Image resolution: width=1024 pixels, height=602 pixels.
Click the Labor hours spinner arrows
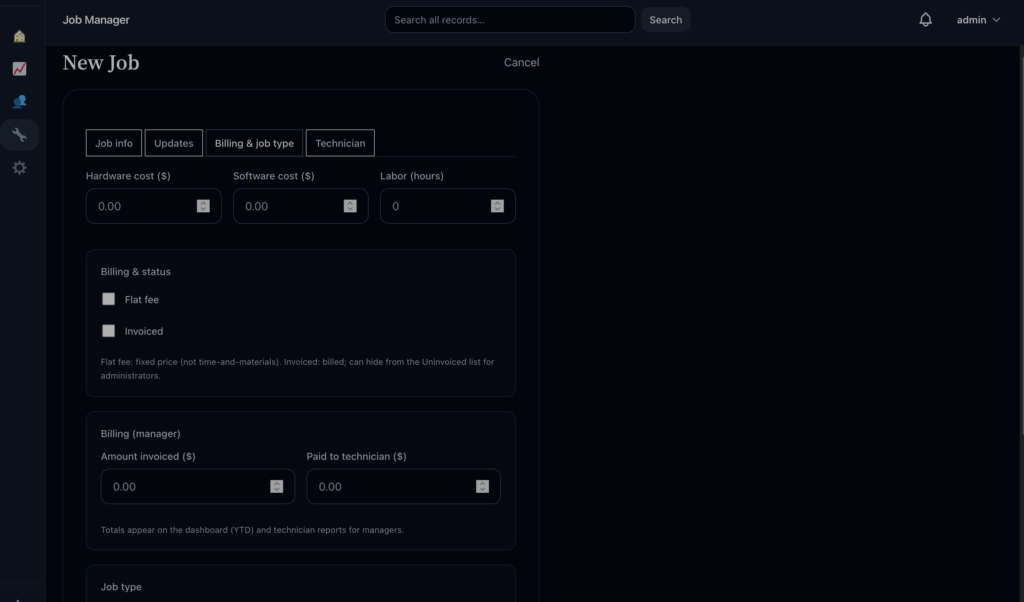pos(497,206)
